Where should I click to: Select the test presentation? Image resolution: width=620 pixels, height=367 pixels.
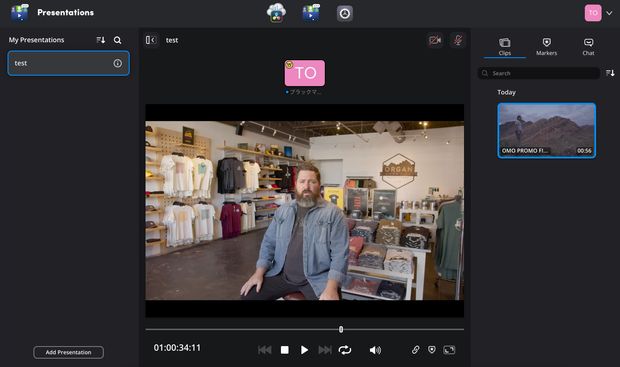click(68, 63)
